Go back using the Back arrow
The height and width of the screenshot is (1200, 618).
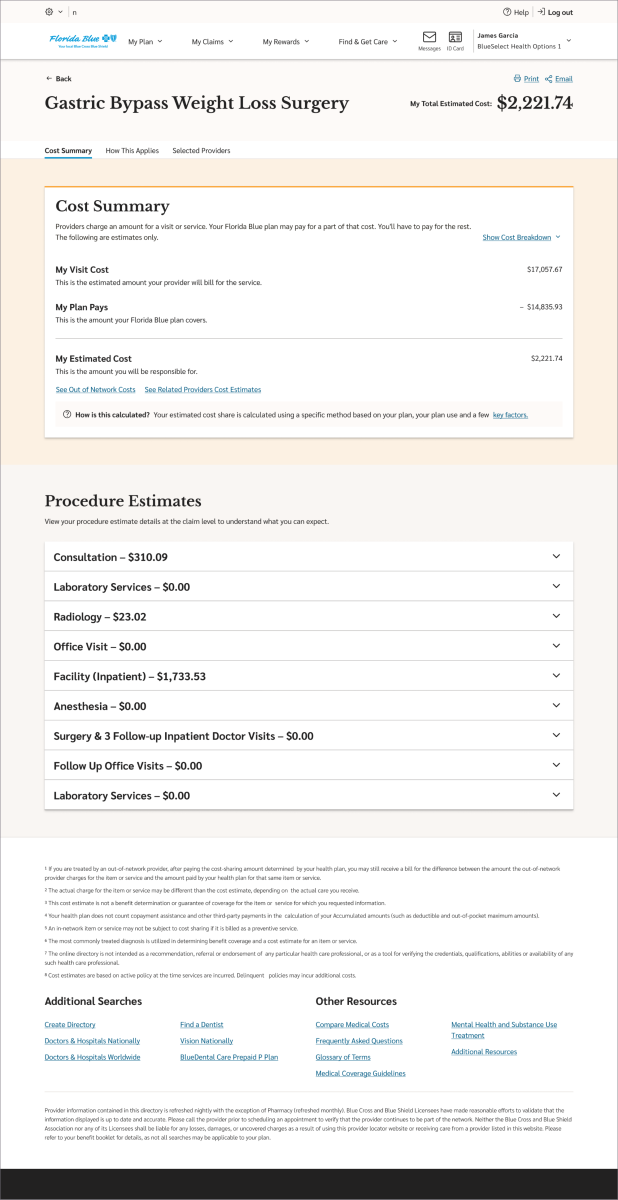pyautogui.click(x=49, y=79)
